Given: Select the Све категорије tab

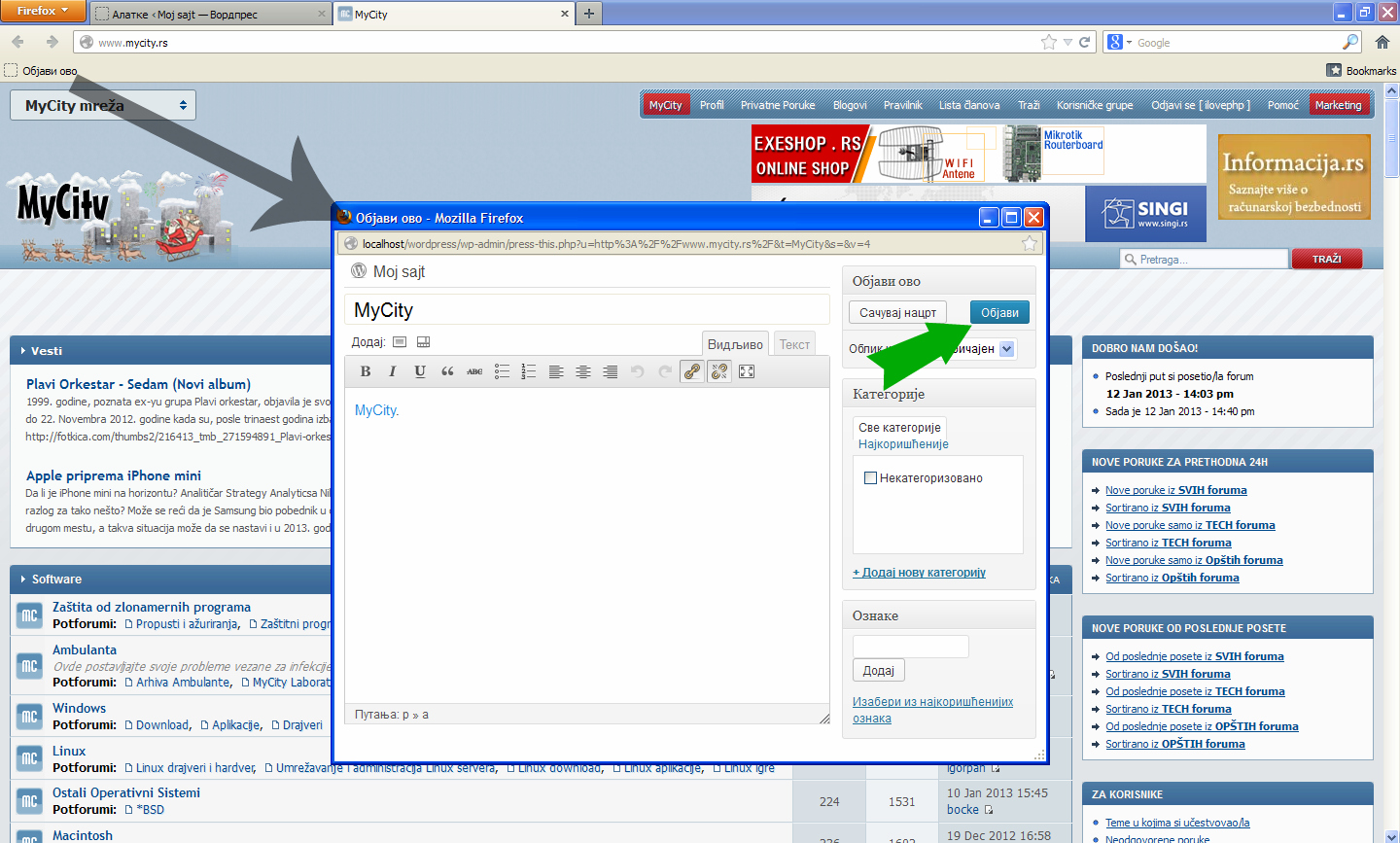Looking at the screenshot, I should pos(899,428).
